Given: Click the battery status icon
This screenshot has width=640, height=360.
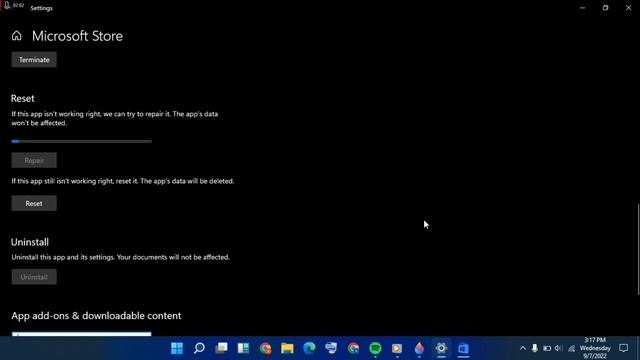Looking at the screenshot, I should [x=547, y=348].
